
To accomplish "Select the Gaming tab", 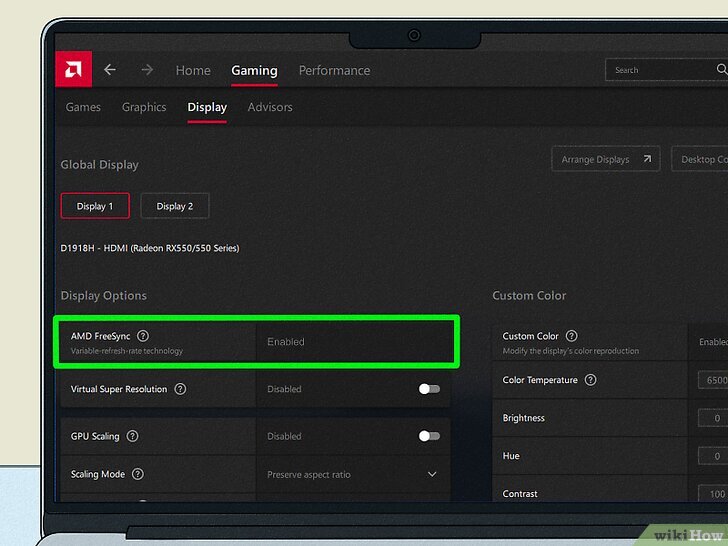I will point(254,70).
